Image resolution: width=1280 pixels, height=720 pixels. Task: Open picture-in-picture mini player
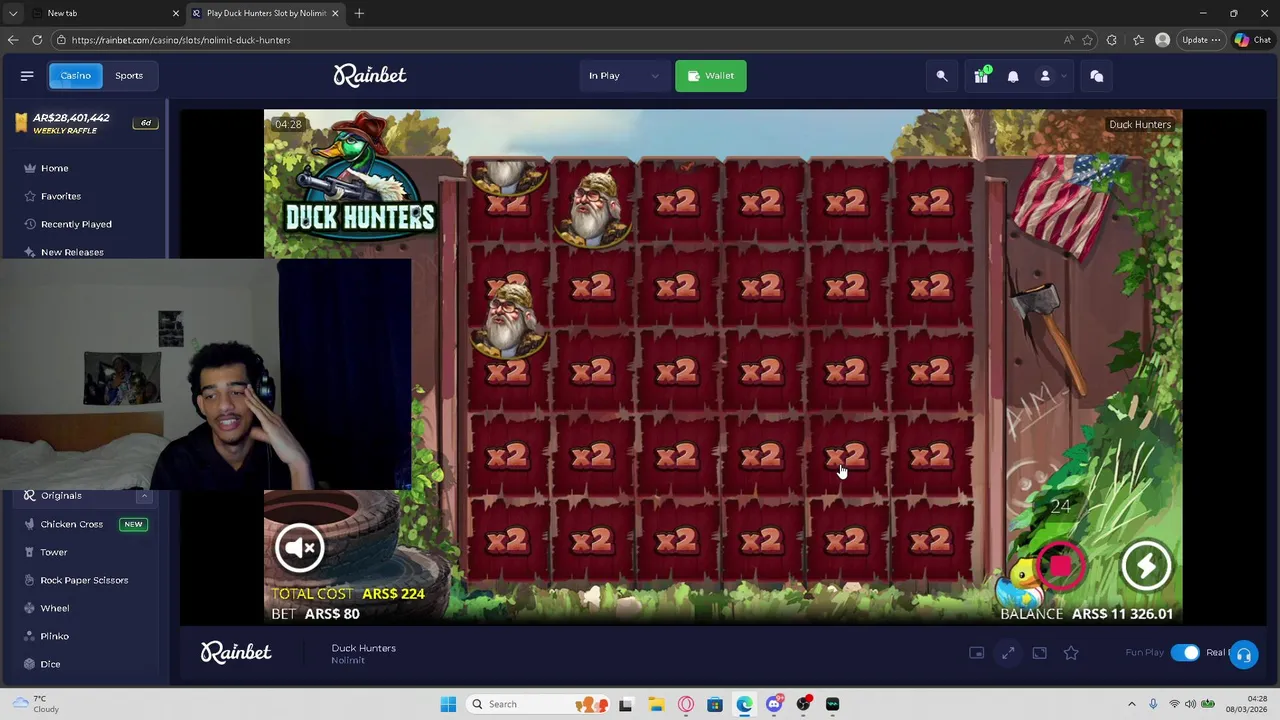977,653
